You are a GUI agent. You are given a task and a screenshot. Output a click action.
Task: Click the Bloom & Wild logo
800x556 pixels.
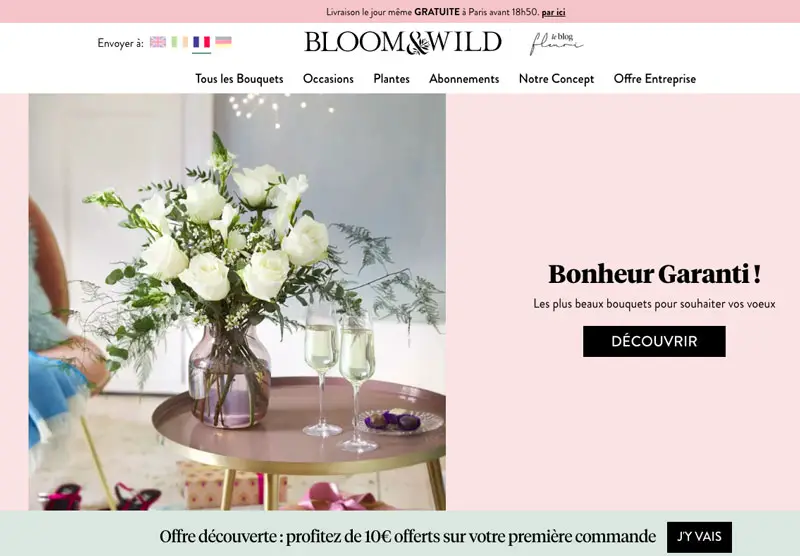click(403, 42)
